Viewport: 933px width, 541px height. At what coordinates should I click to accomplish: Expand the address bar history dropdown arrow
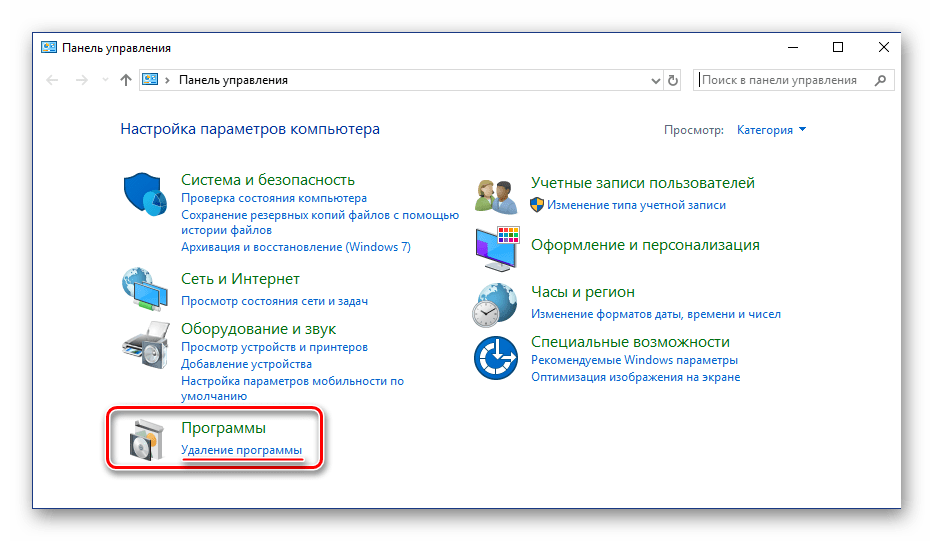coord(655,80)
